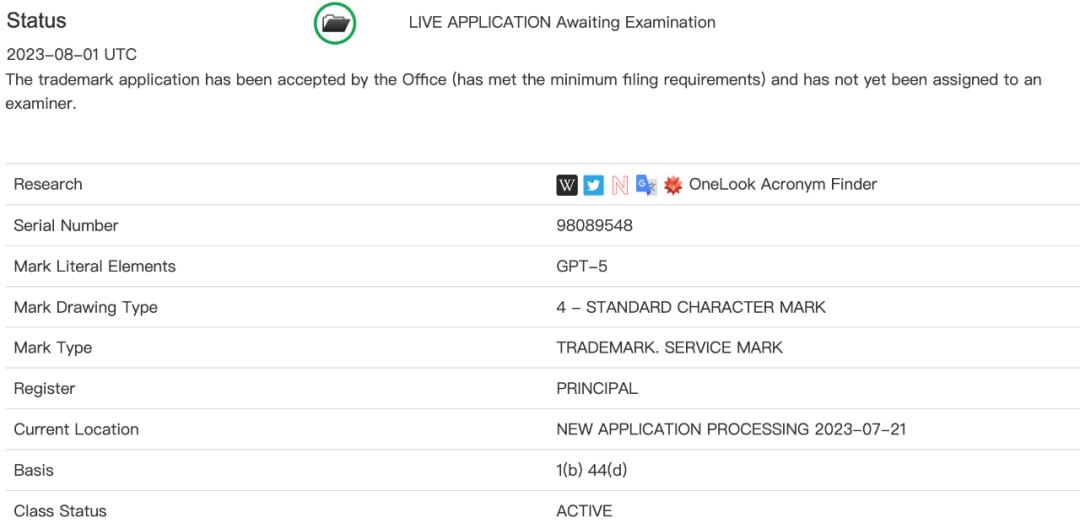This screenshot has height=523, width=1080.
Task: Follow the Acronym Finder link
Action: [819, 184]
